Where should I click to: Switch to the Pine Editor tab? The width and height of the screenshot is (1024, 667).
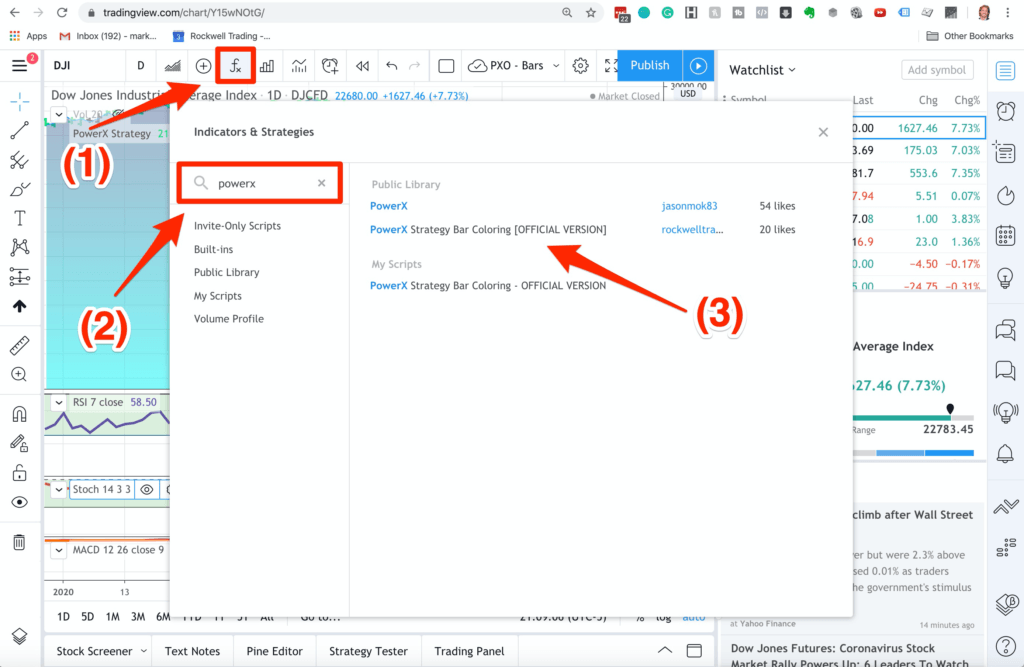pyautogui.click(x=274, y=651)
